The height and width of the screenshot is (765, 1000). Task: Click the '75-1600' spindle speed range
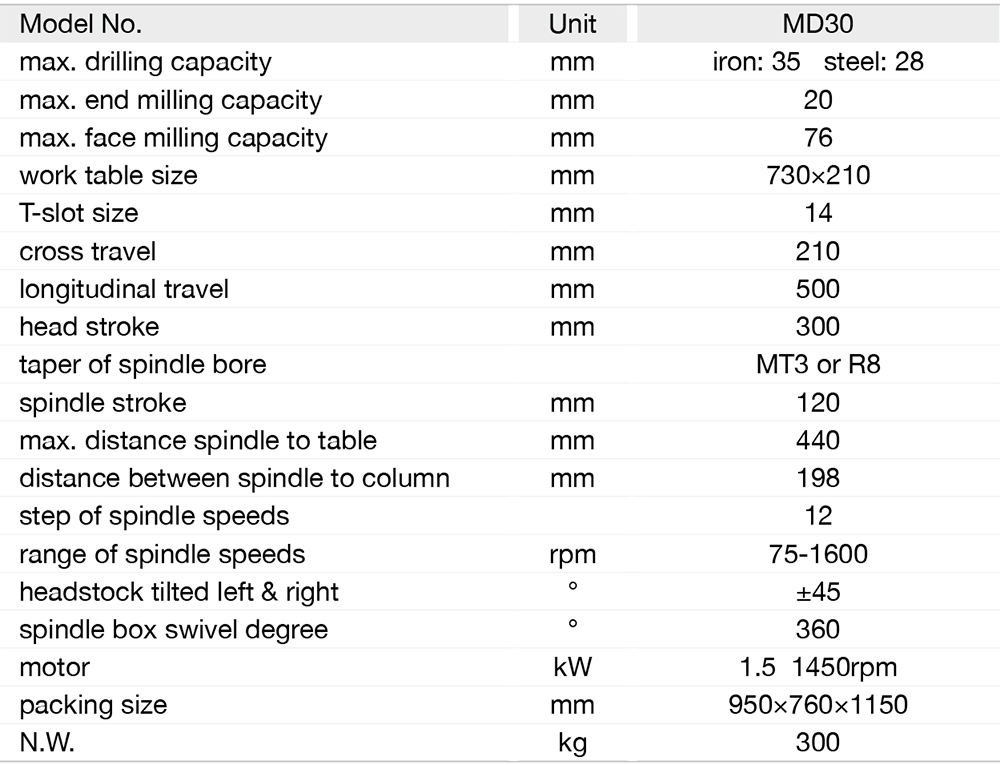(817, 554)
